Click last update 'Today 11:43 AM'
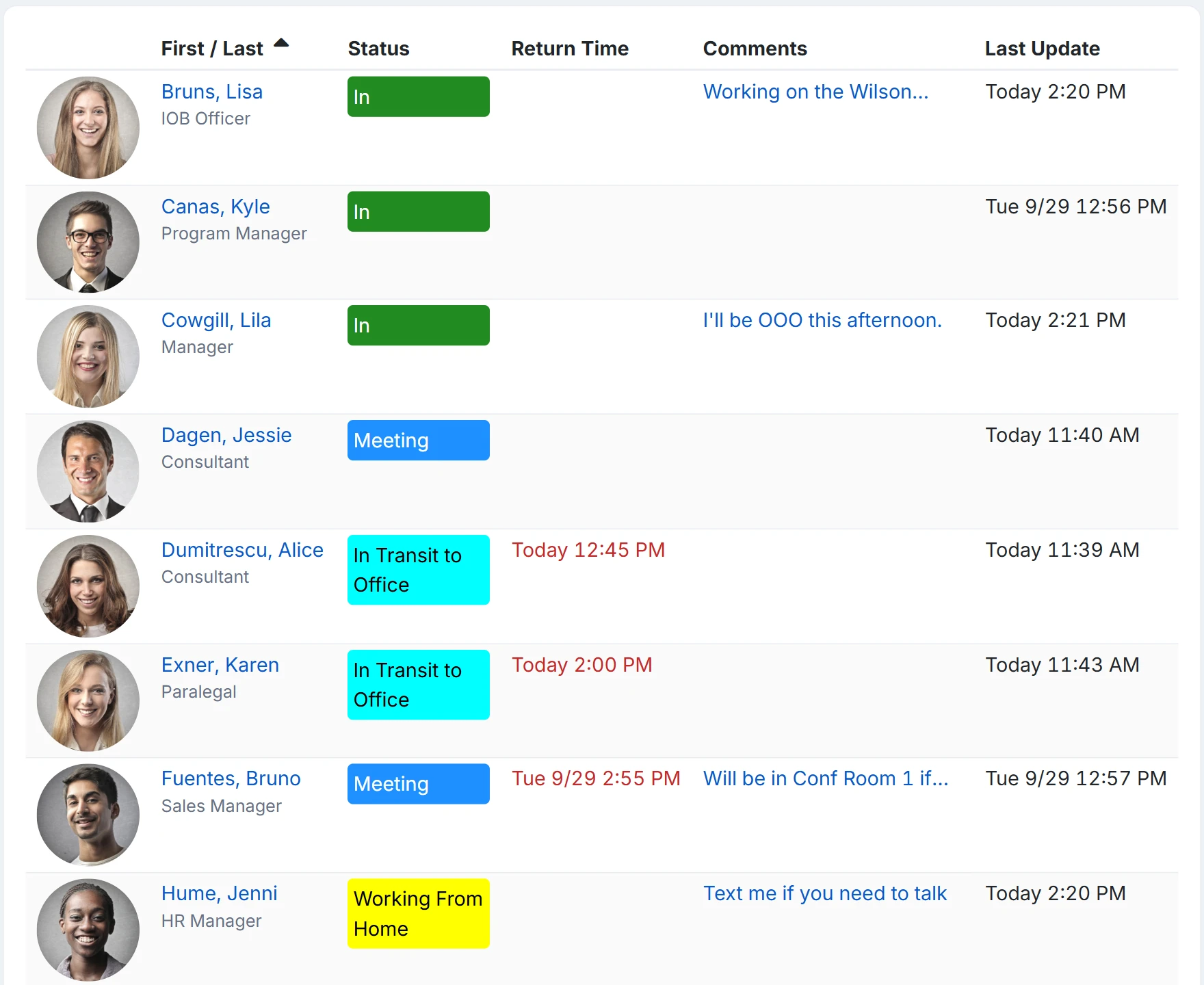The height and width of the screenshot is (985, 1204). pos(1062,665)
